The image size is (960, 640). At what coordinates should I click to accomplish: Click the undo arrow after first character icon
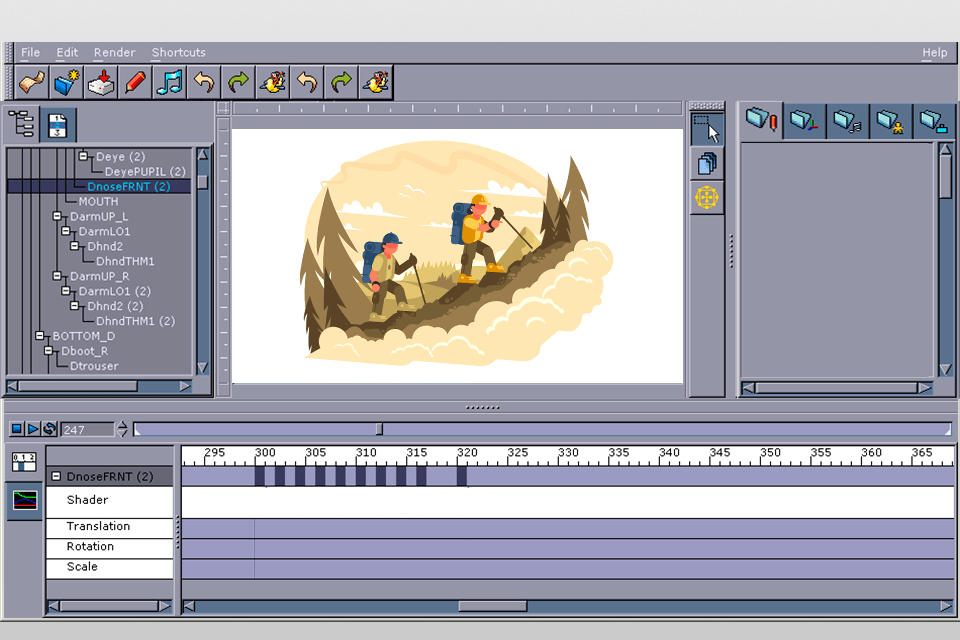coord(307,82)
